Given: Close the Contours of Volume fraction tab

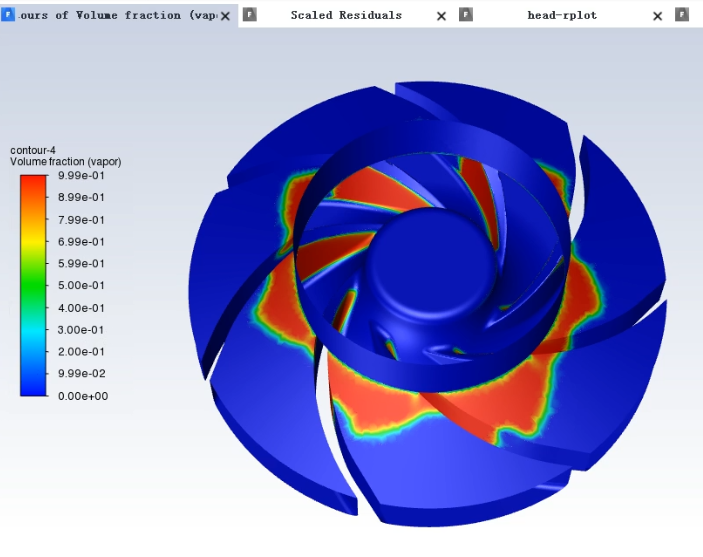Looking at the screenshot, I should tap(225, 16).
